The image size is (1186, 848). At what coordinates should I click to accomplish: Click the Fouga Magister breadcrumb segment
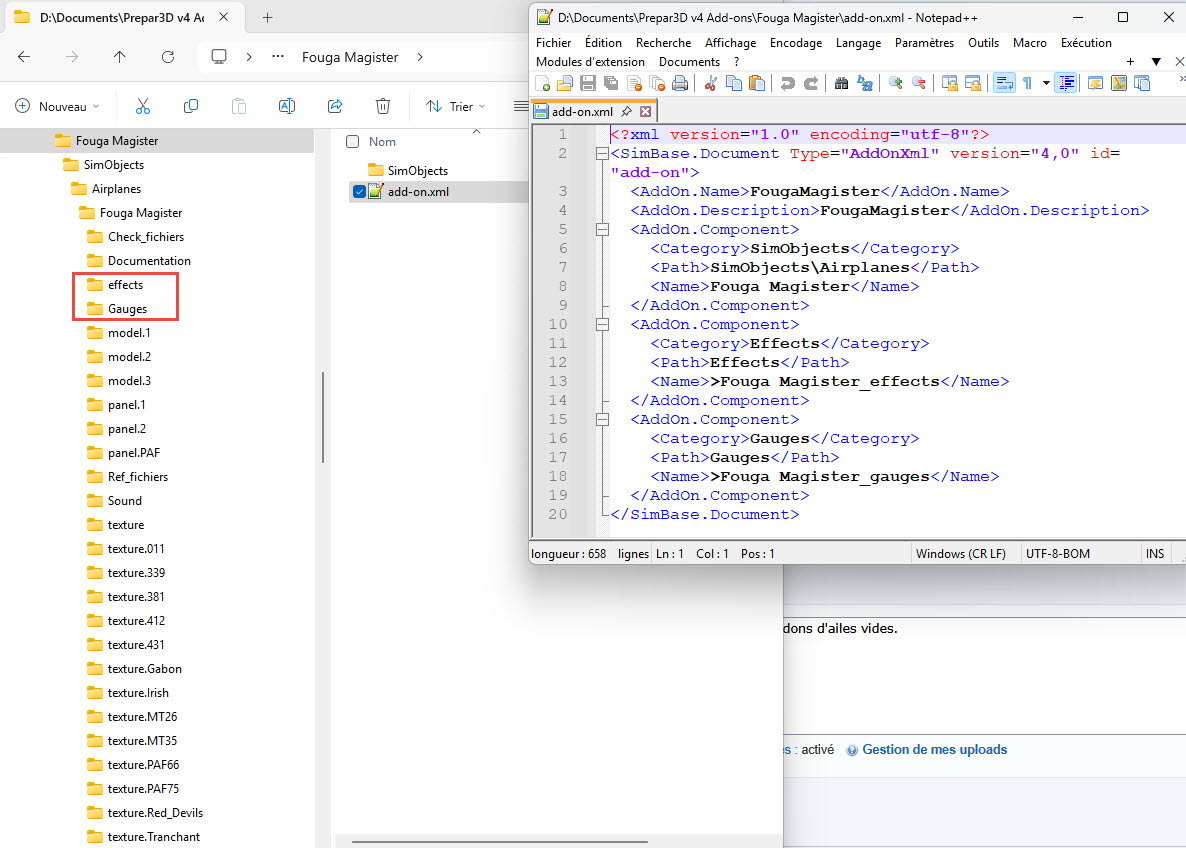[350, 57]
